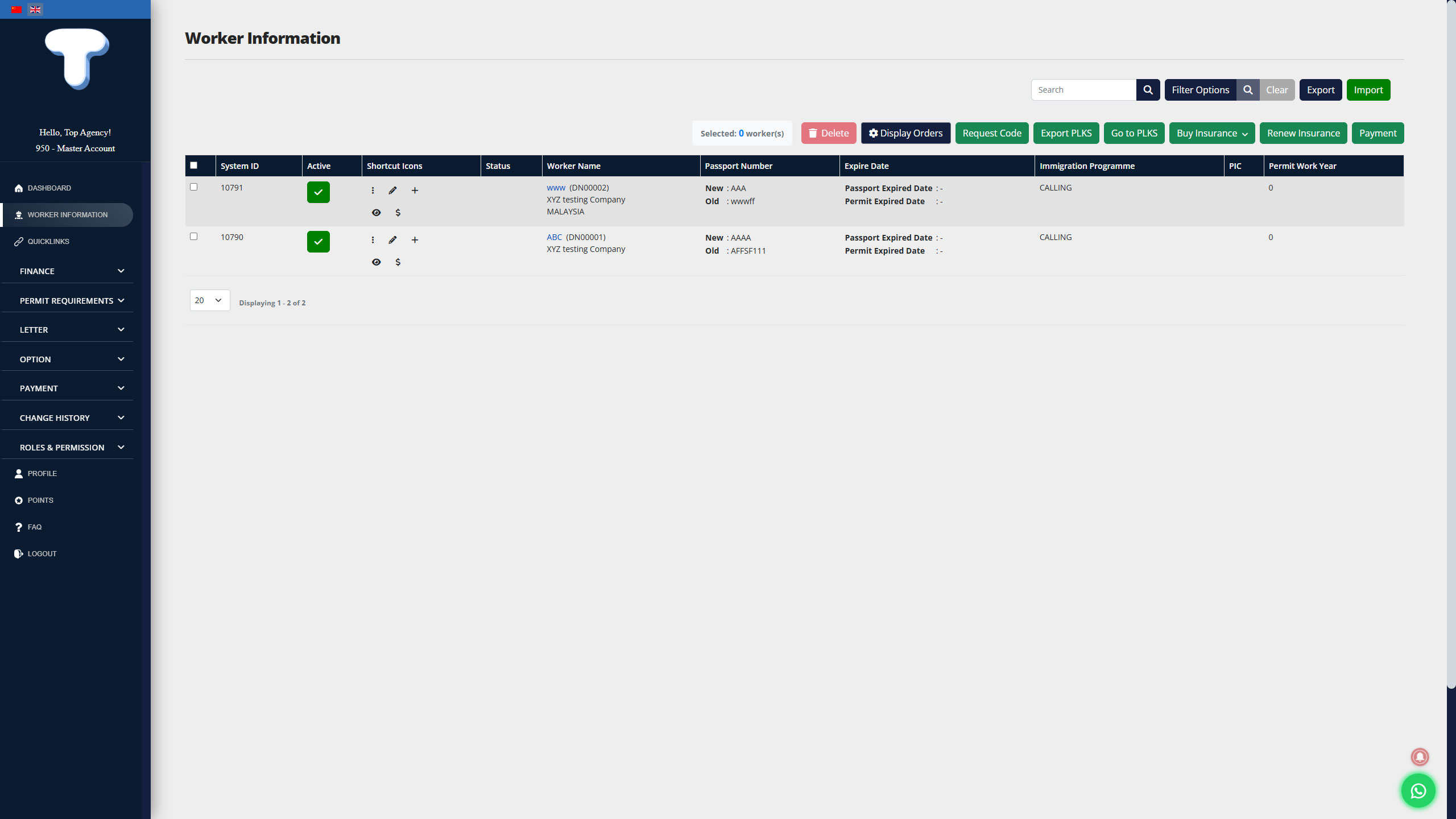Image resolution: width=1456 pixels, height=819 pixels.
Task: Toggle the select-all header checkbox
Action: tap(194, 166)
